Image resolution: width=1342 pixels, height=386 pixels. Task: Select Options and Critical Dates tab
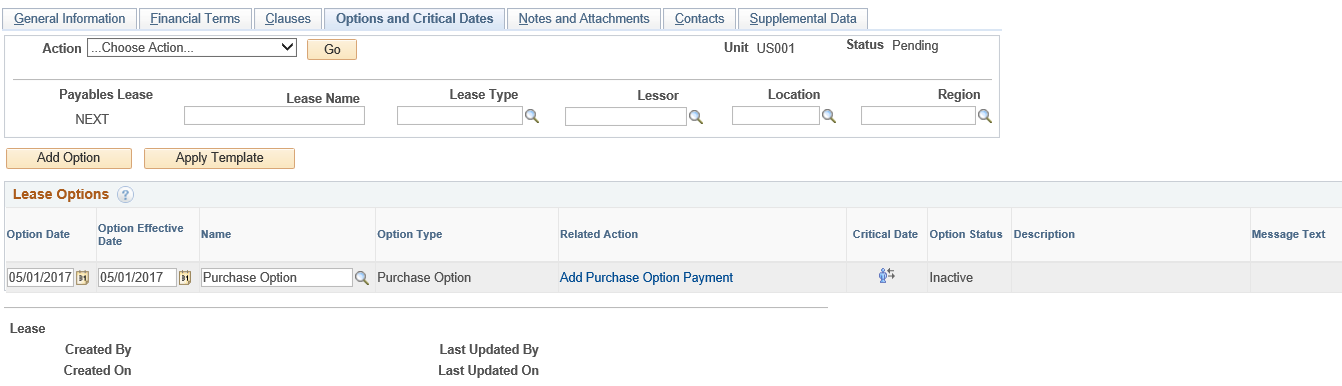point(414,18)
